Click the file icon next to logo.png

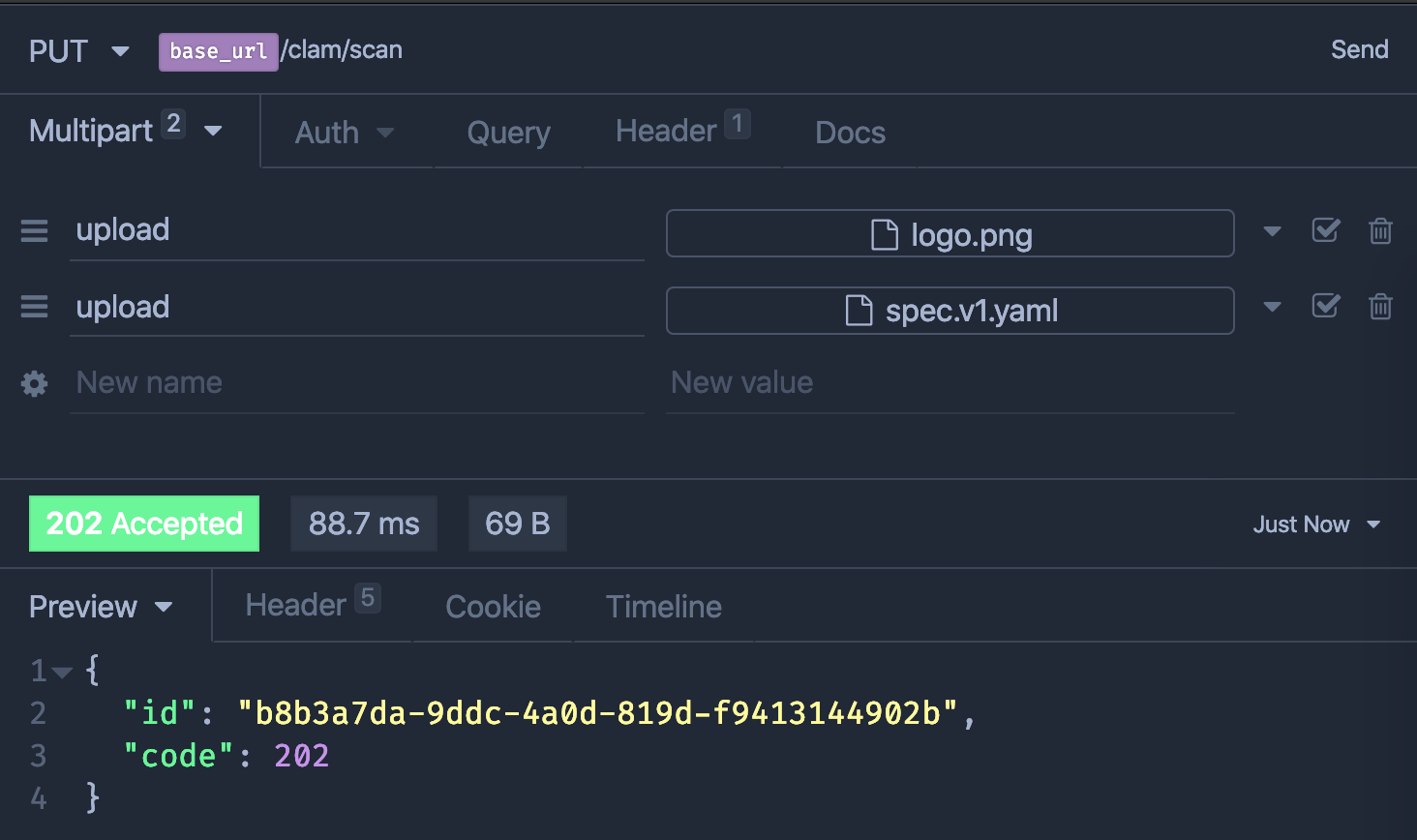coord(885,234)
